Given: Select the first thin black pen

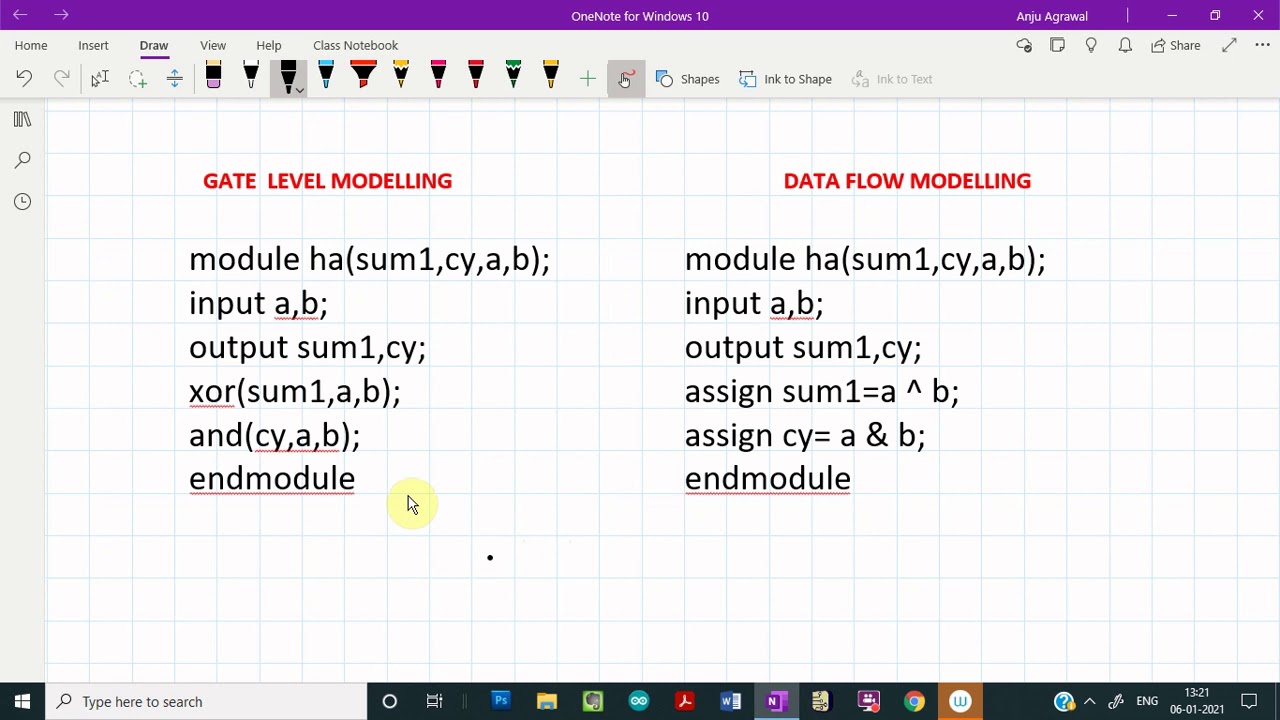Looking at the screenshot, I should point(251,77).
